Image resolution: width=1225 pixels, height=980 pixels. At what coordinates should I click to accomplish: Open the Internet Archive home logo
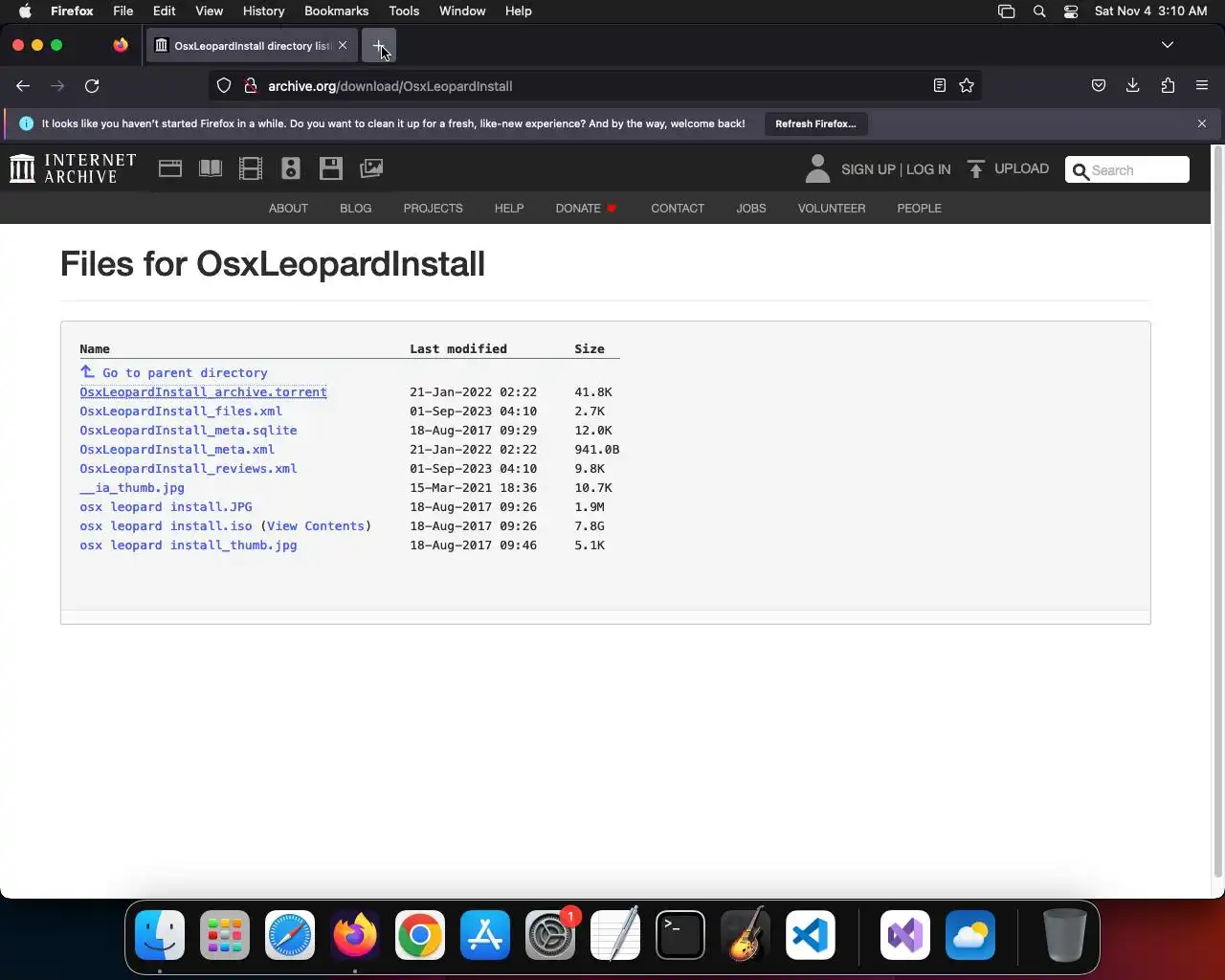point(73,168)
